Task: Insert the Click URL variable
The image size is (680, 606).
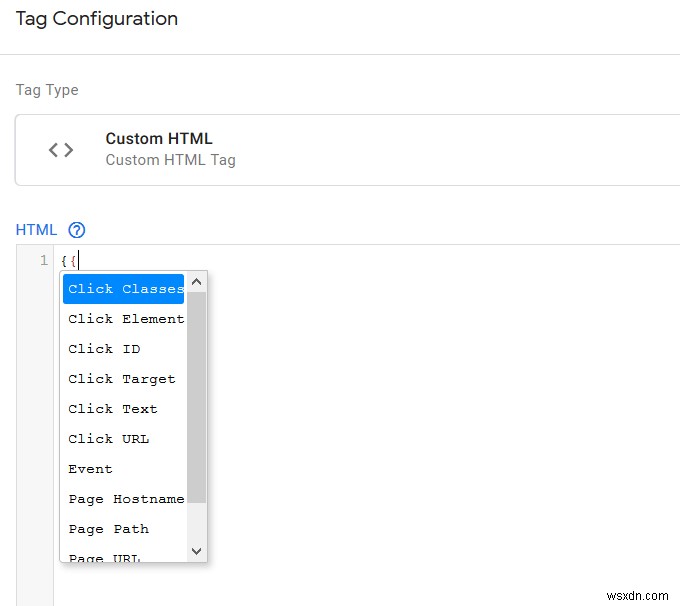Action: click(x=124, y=439)
